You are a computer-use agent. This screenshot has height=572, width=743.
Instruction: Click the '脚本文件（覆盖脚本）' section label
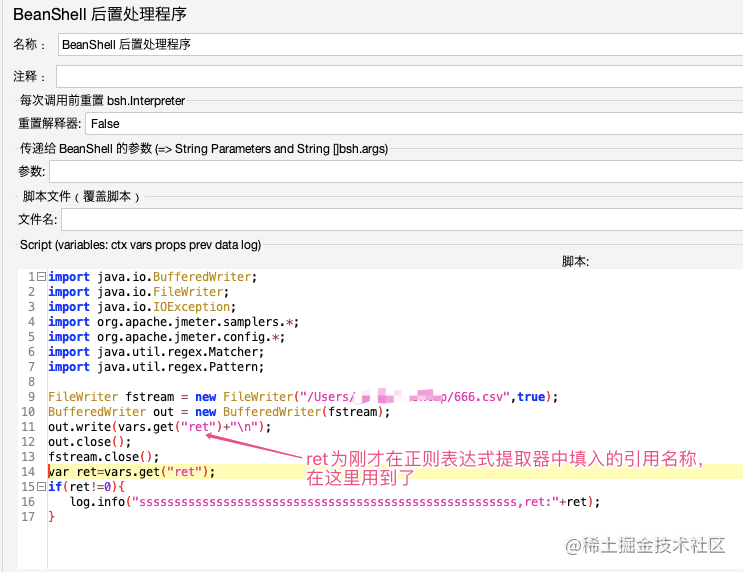(x=81, y=196)
